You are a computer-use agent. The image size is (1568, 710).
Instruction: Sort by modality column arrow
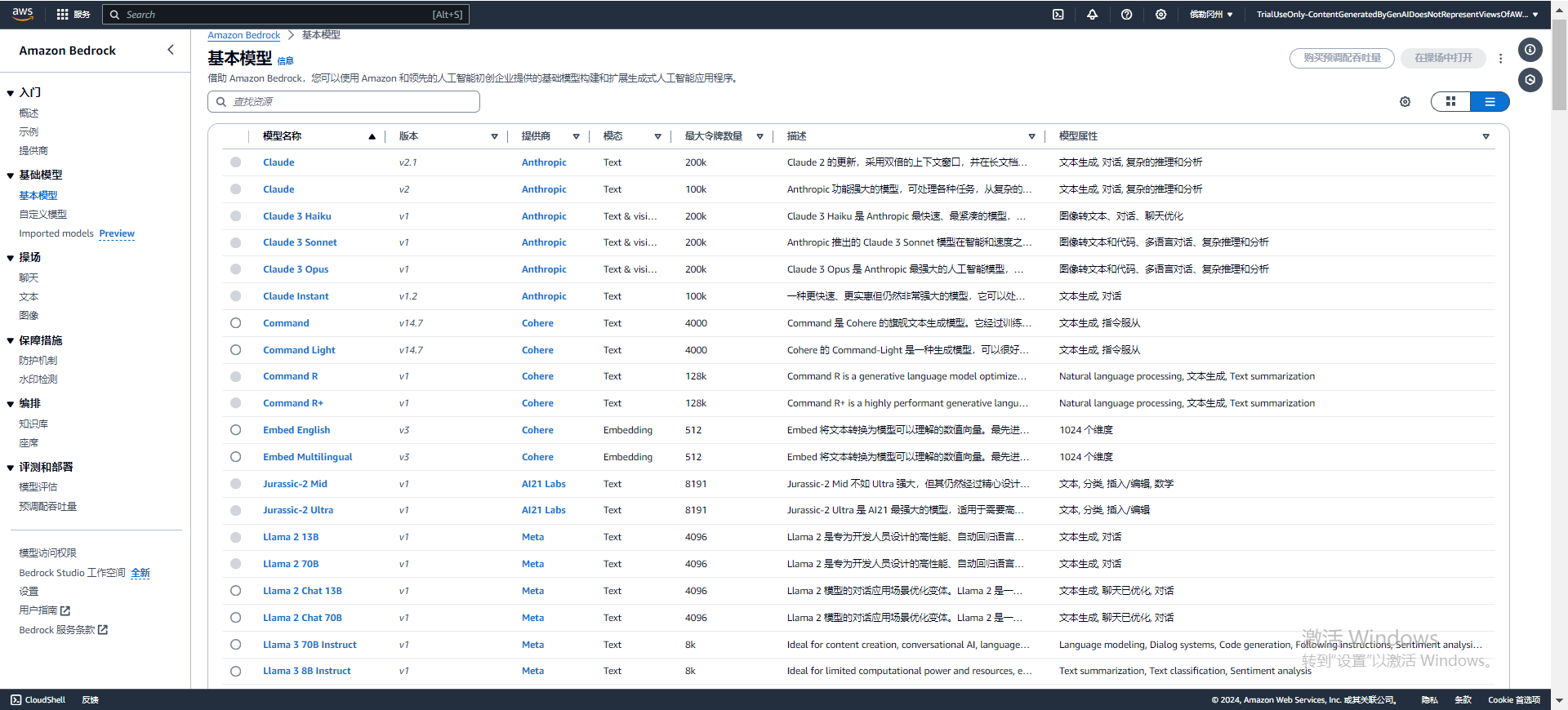(x=657, y=136)
